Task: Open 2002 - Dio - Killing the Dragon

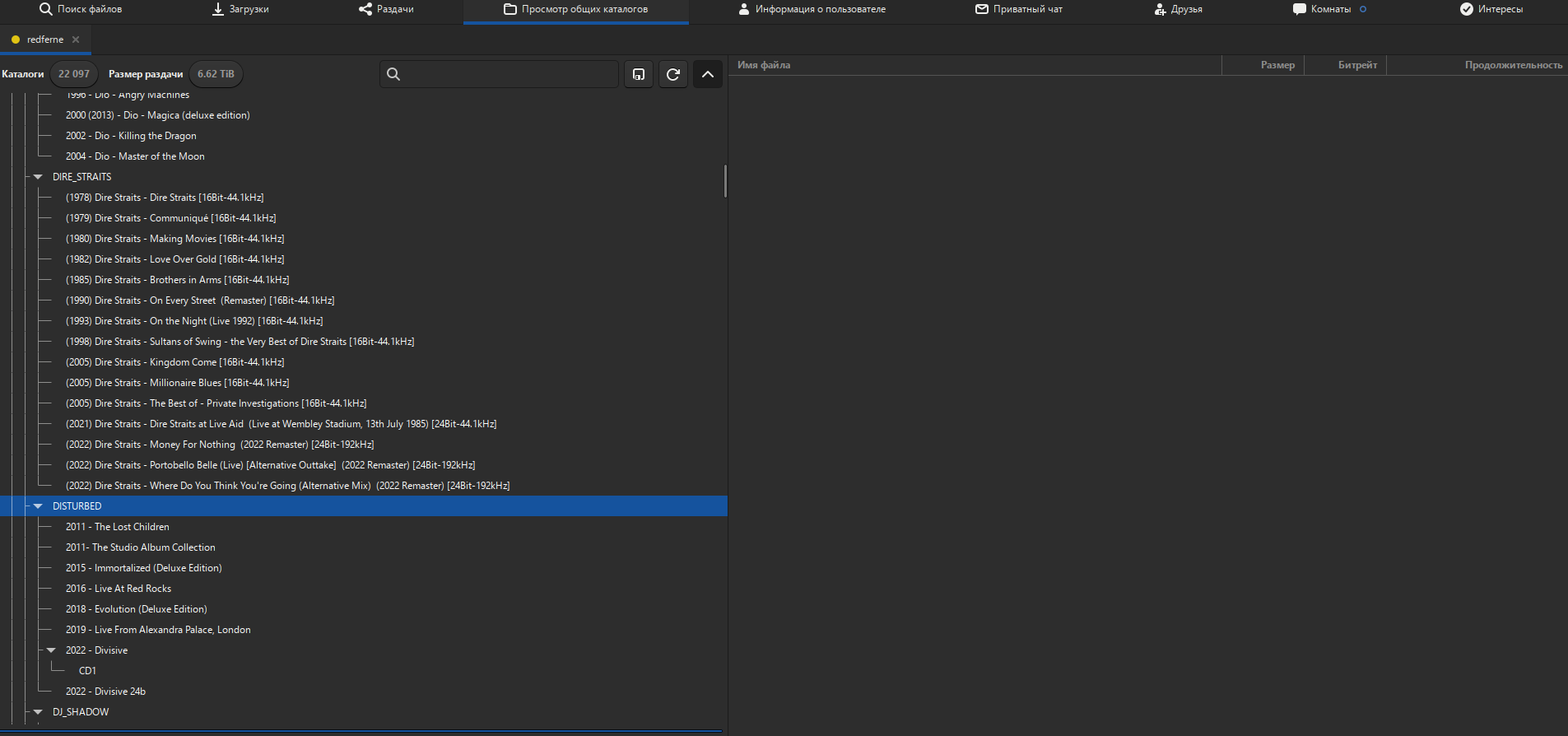Action: pos(131,136)
